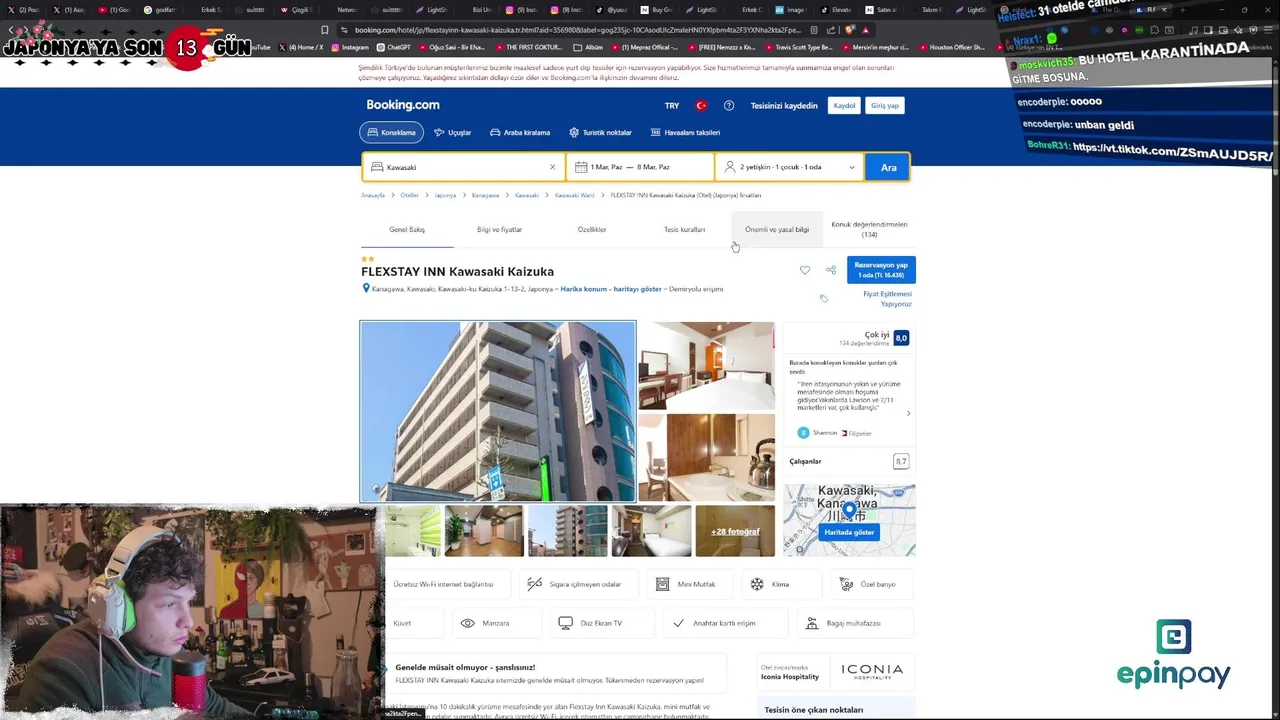Go to Japonya breadcrumb link
Viewport: 1280px width, 720px height.
445,195
